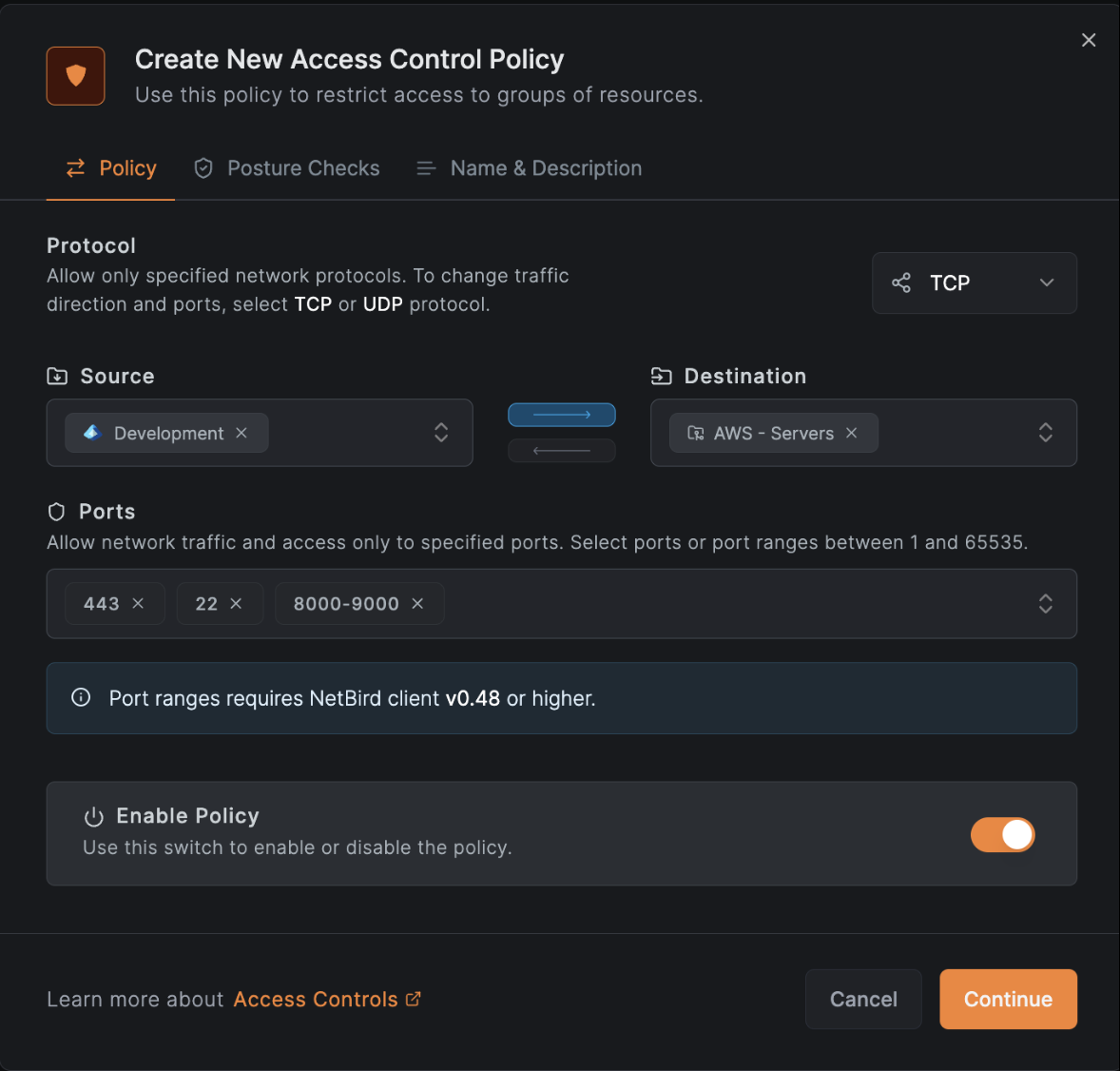Remove the Development group tag
Viewport: 1120px width, 1071px height.
[x=241, y=433]
